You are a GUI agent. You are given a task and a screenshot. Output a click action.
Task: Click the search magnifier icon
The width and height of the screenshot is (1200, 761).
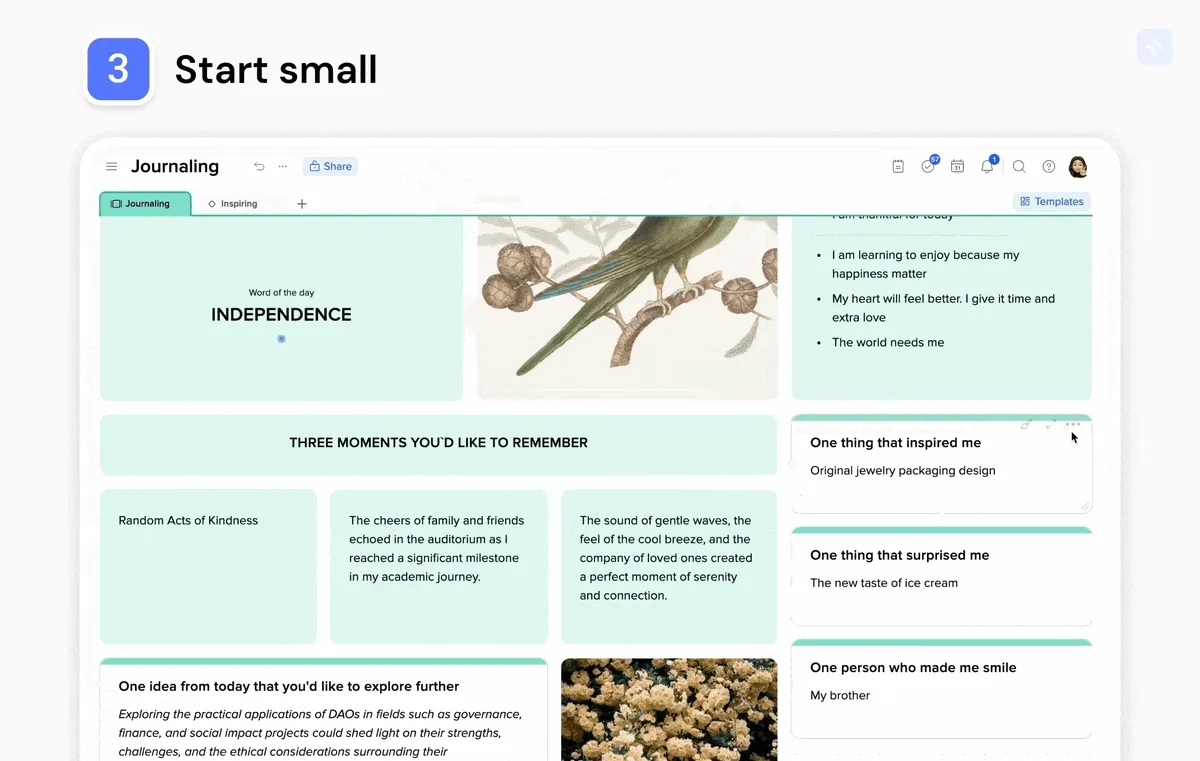coord(1019,167)
